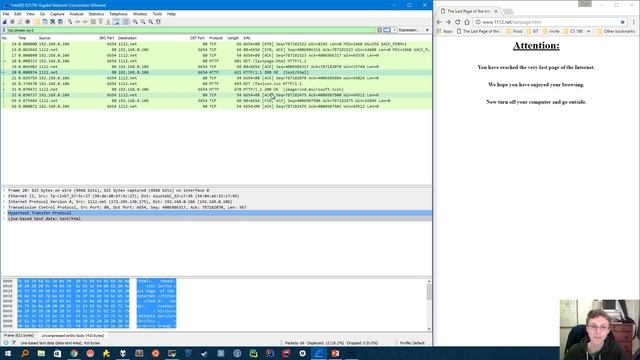This screenshot has height=360, width=640.
Task: Open the Apps shortcut in bookmarks bar
Action: point(444,31)
